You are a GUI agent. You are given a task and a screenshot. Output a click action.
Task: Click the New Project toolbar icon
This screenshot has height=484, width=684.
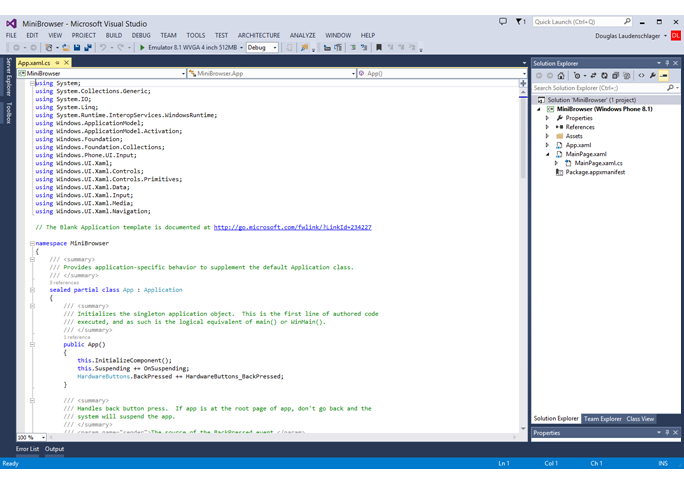49,48
